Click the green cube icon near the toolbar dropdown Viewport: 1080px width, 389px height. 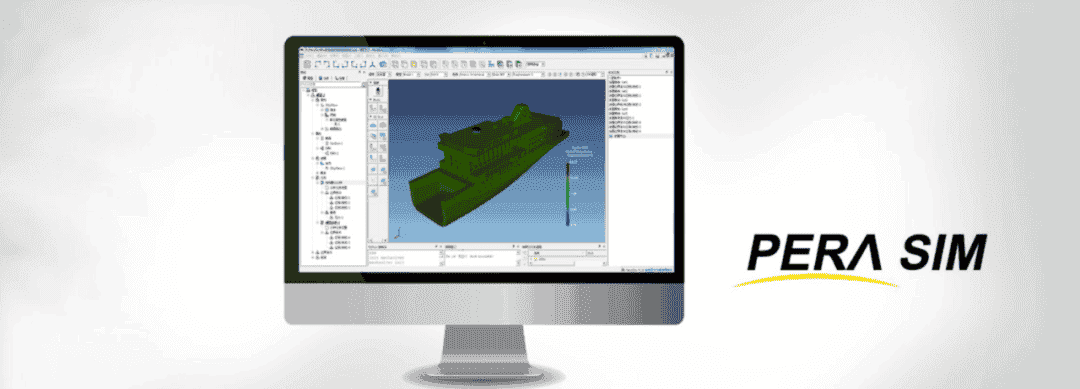tap(519, 64)
